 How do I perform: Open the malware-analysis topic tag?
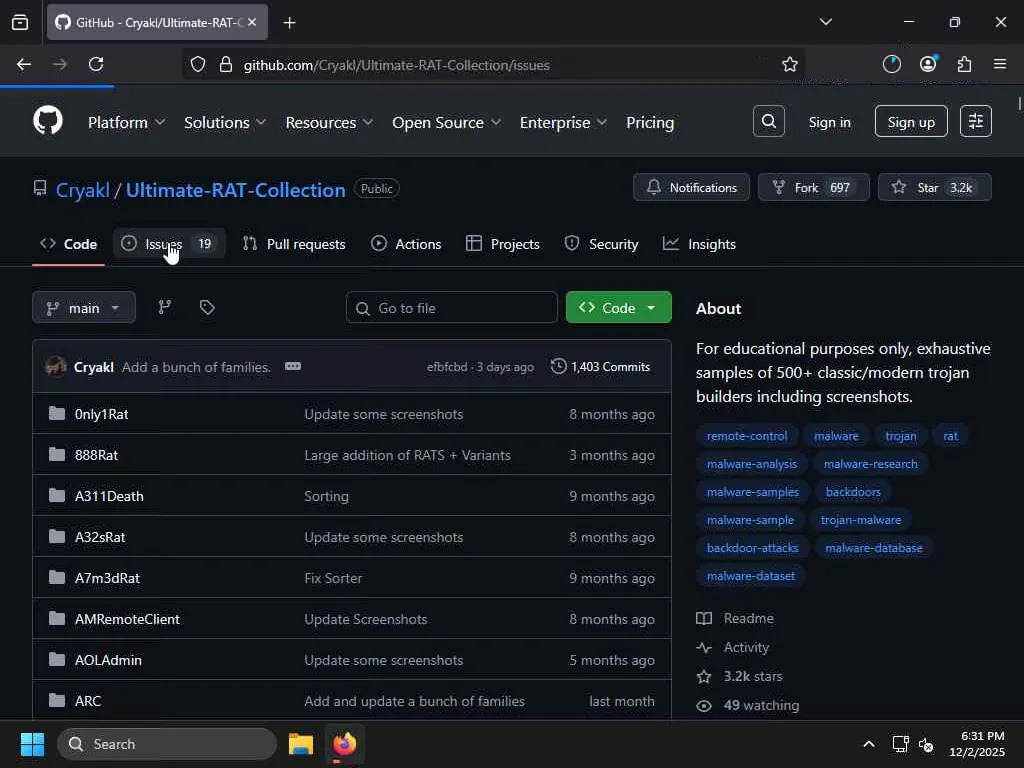pos(752,464)
